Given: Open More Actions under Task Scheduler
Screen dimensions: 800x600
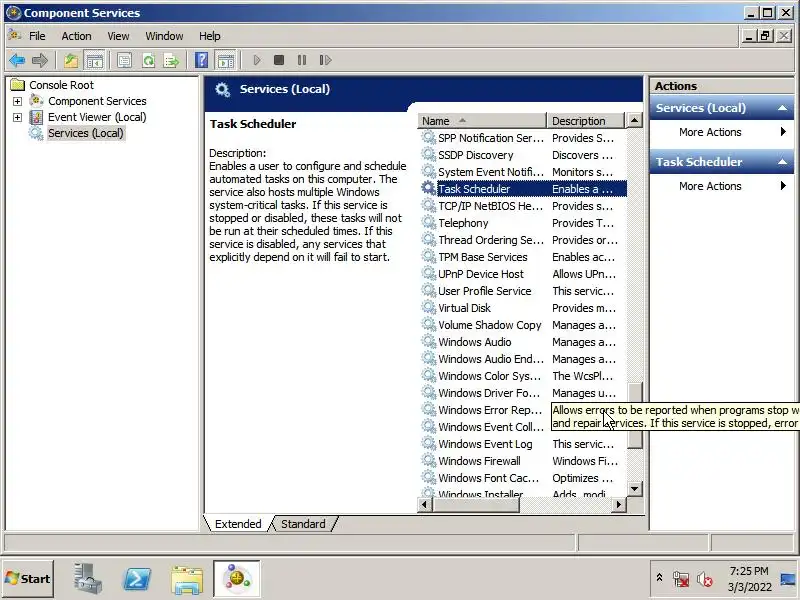Looking at the screenshot, I should click(721, 186).
